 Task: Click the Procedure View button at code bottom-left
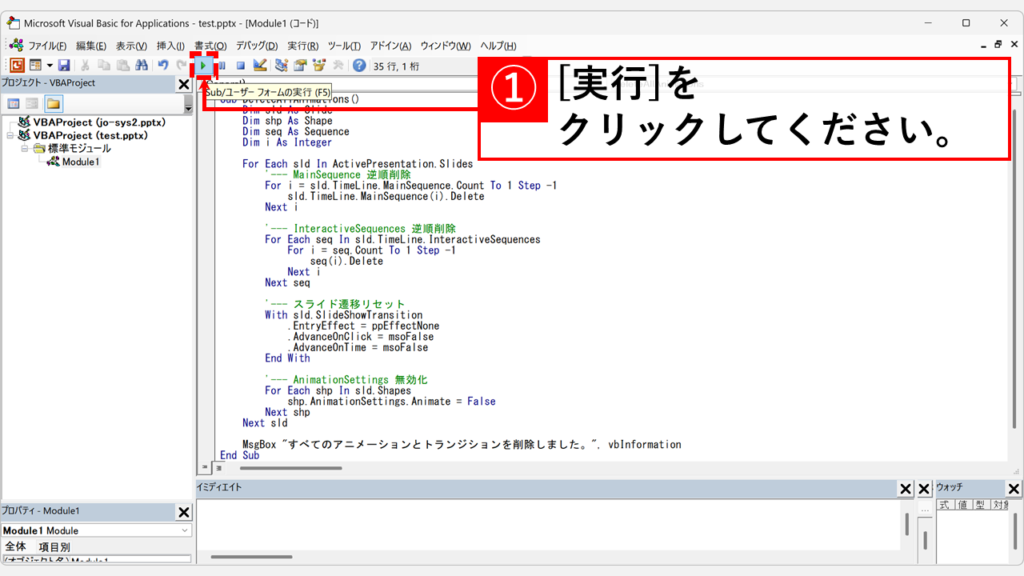point(204,468)
